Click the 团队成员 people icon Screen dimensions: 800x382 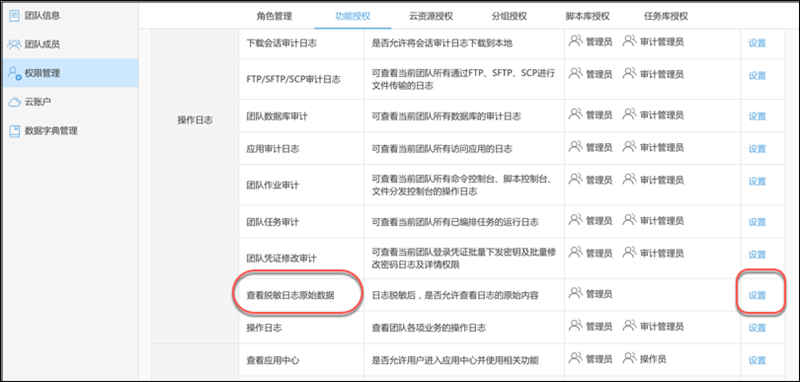click(14, 44)
